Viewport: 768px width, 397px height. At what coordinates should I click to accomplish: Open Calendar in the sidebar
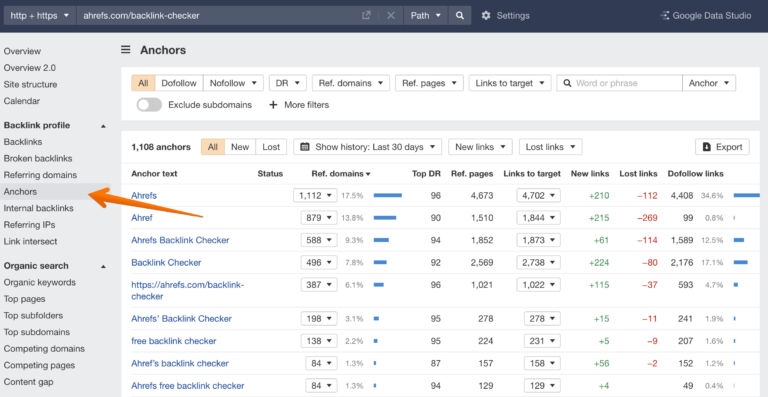coord(22,101)
